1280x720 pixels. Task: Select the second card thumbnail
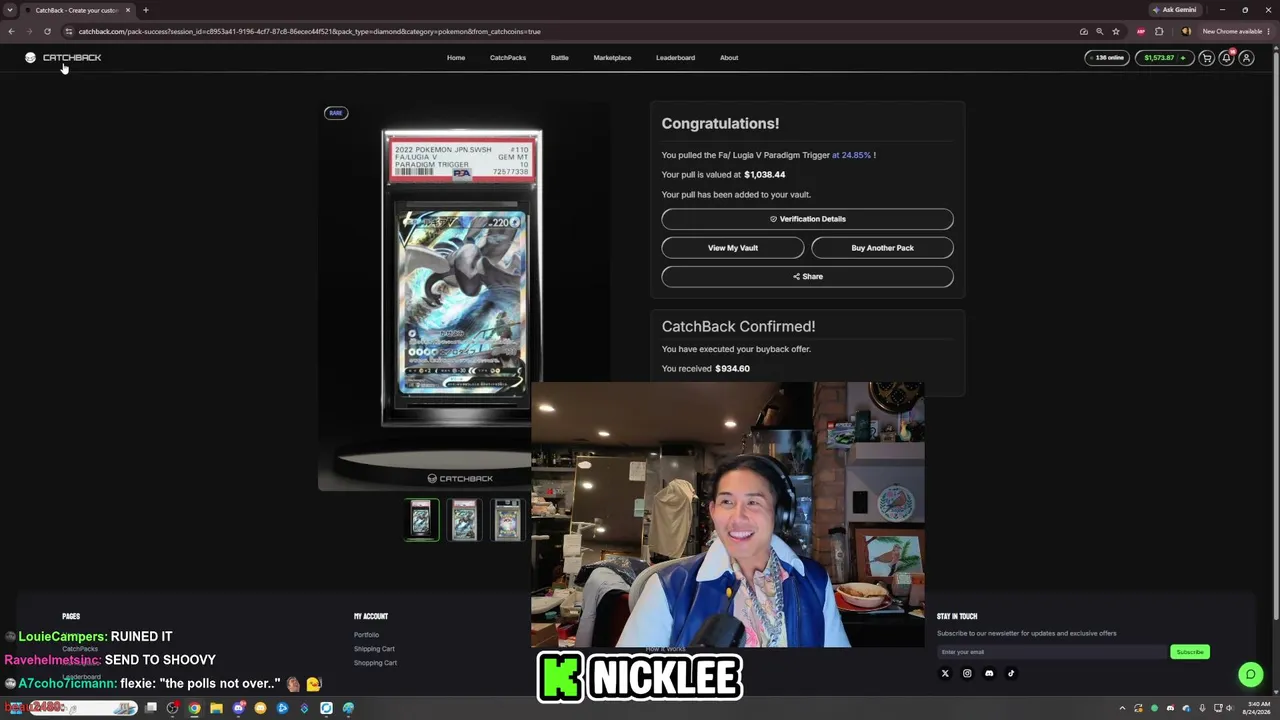coord(464,520)
